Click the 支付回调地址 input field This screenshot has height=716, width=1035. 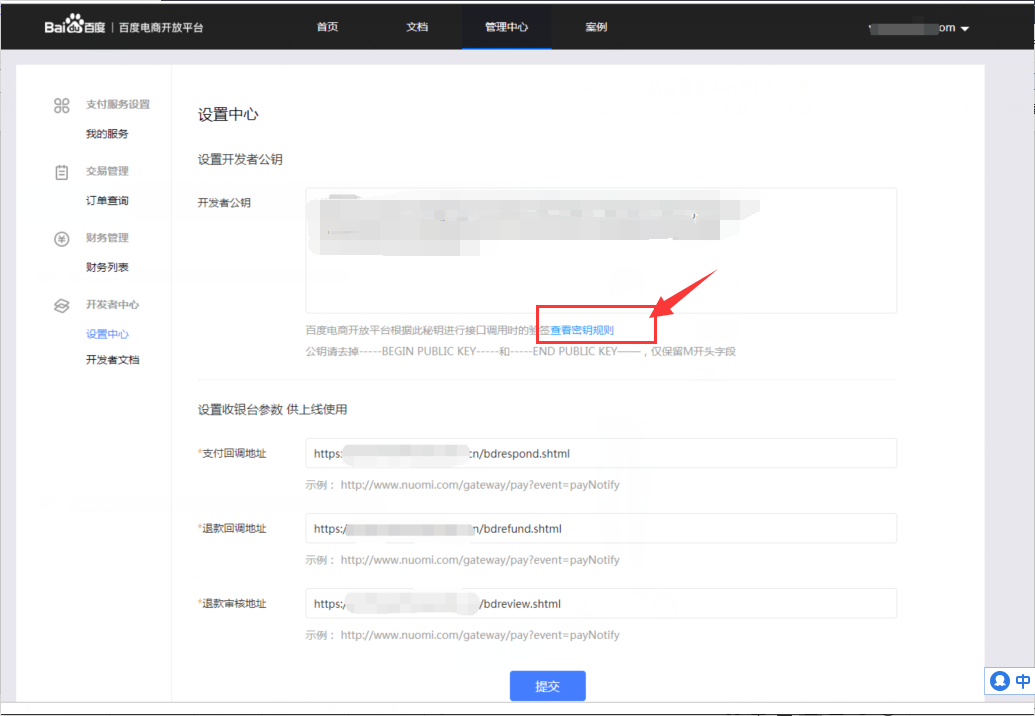point(601,453)
